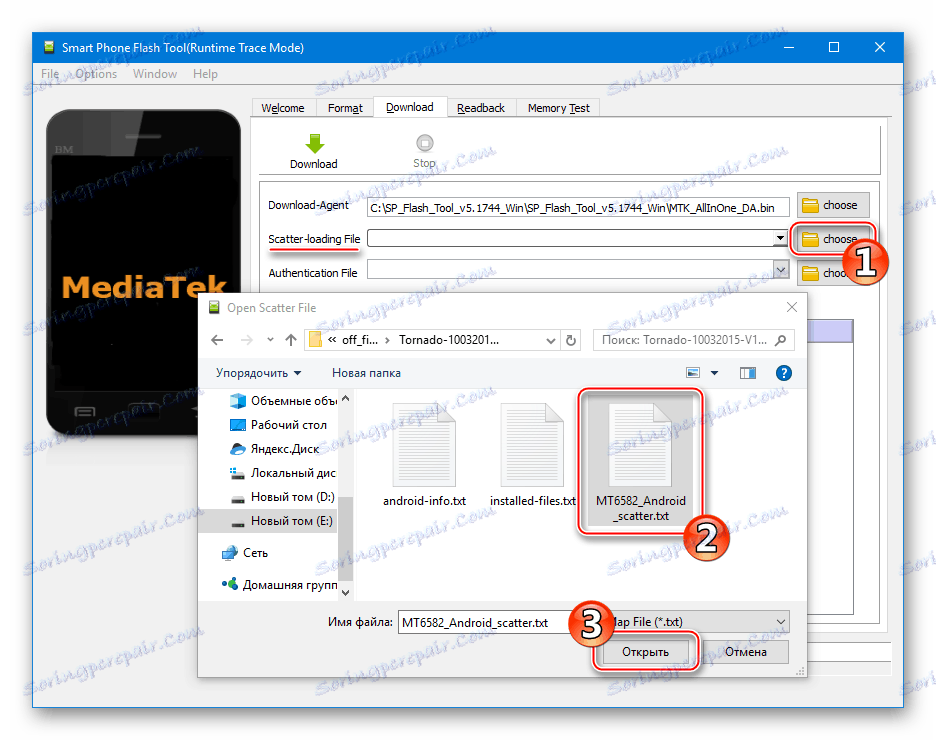The width and height of the screenshot is (936, 740).
Task: Switch to the Readback tab
Action: click(481, 108)
